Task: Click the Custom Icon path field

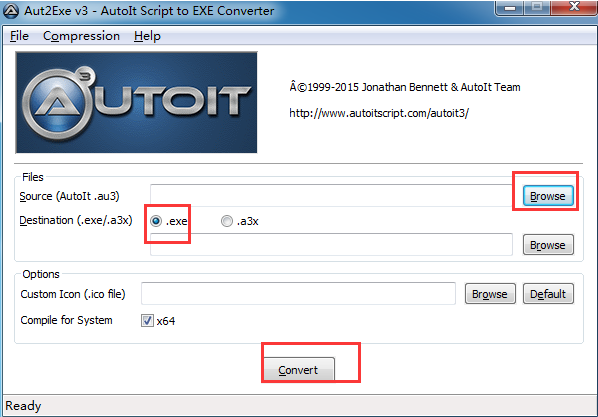Action: point(298,294)
